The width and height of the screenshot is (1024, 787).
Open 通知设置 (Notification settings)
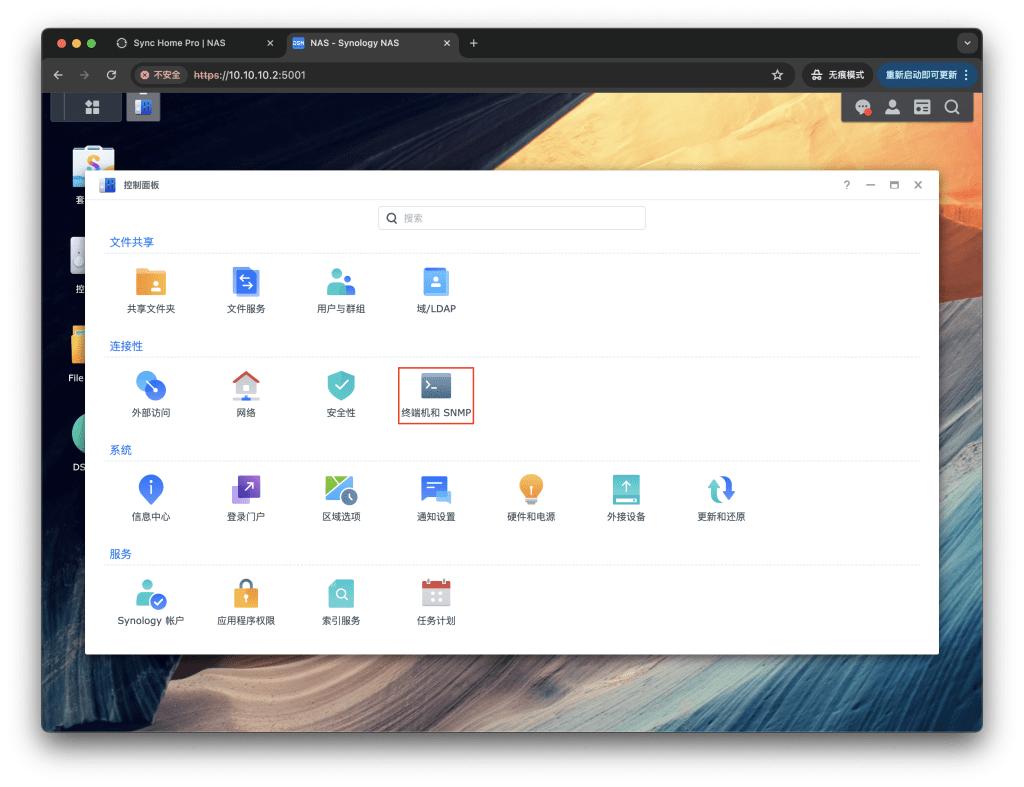point(436,498)
